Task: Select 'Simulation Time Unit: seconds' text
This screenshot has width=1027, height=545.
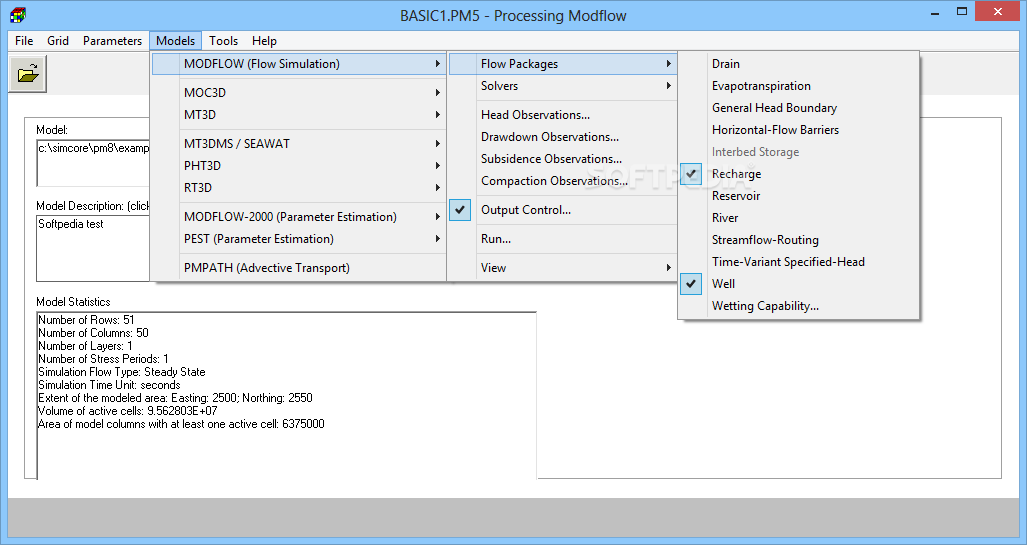Action: pos(109,385)
